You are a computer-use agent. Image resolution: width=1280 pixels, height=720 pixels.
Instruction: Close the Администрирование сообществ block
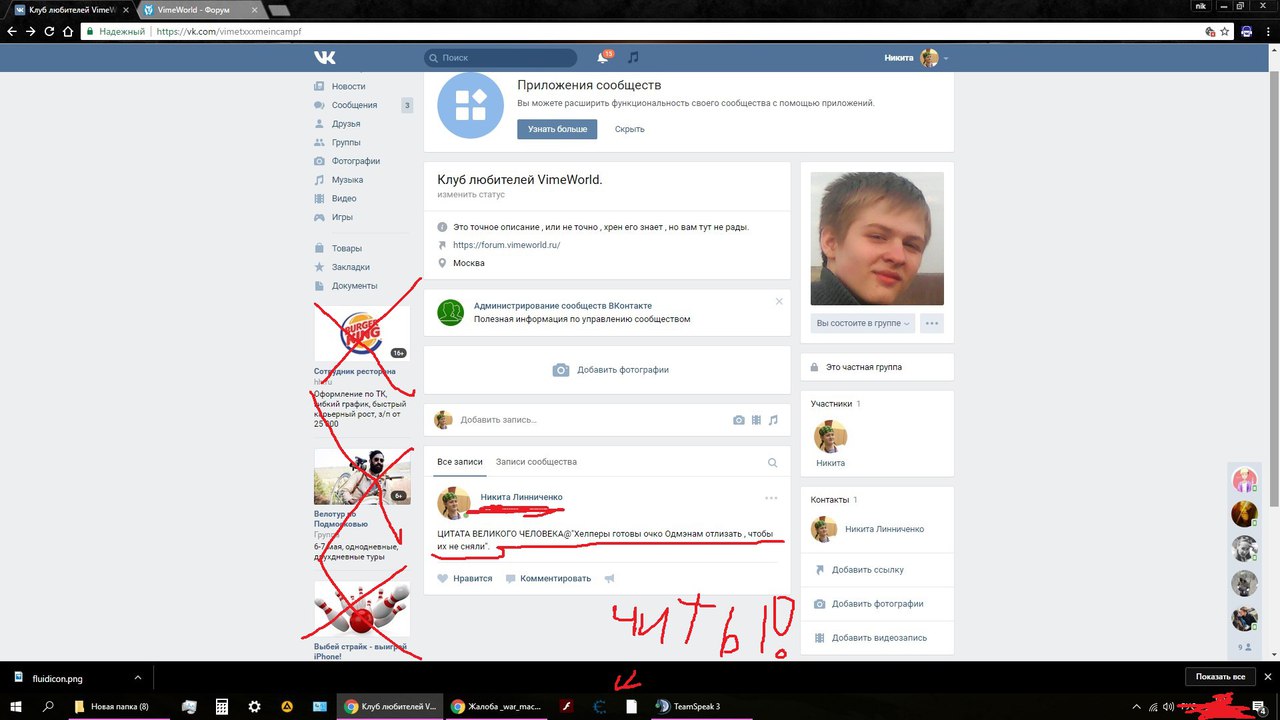[779, 301]
